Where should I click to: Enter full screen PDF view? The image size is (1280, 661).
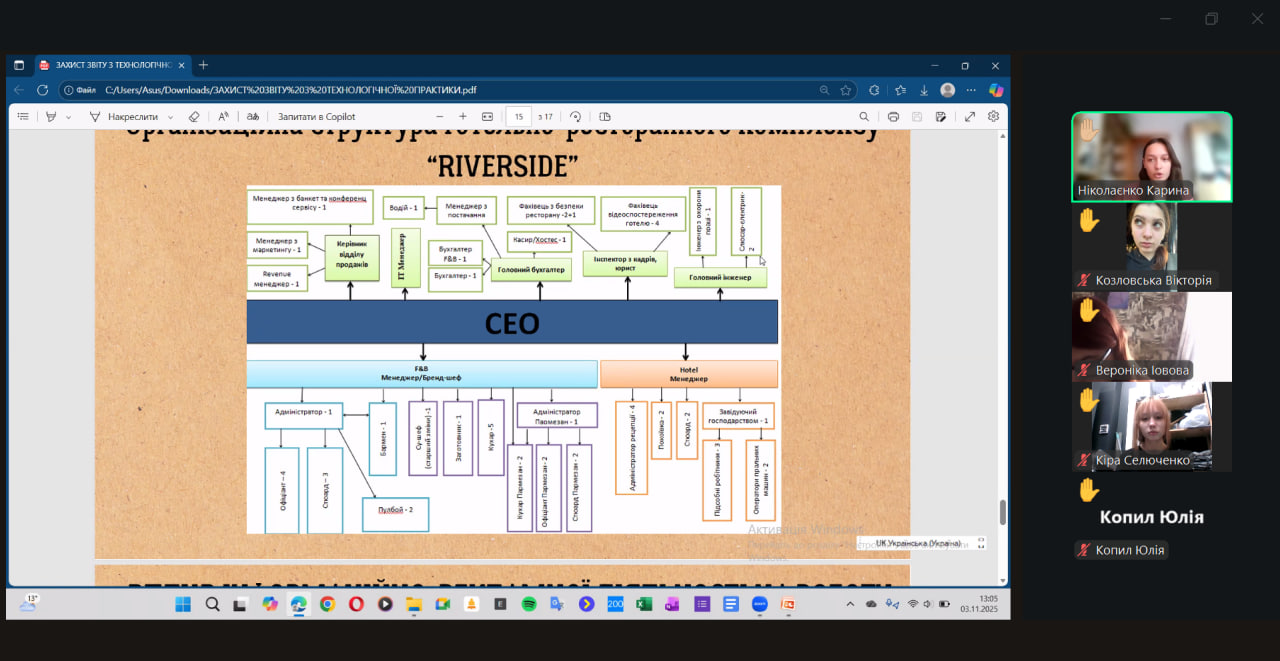pyautogui.click(x=969, y=117)
